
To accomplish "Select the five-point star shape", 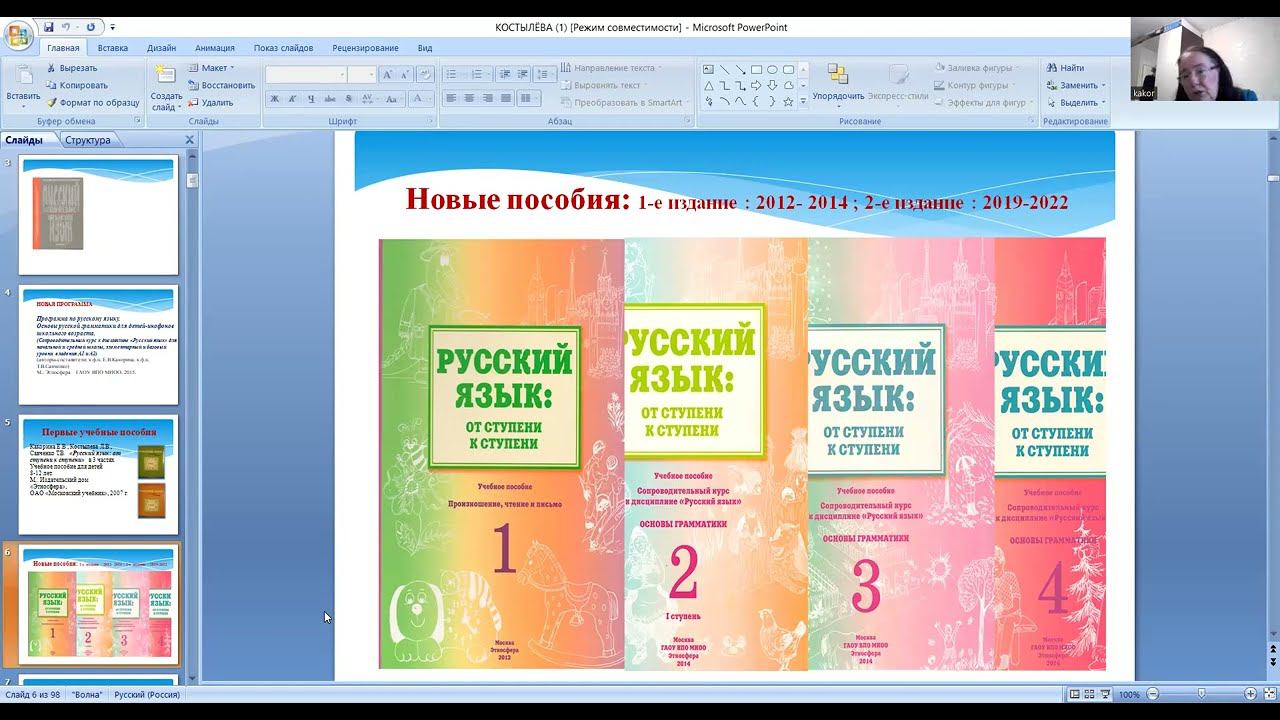I will (788, 101).
